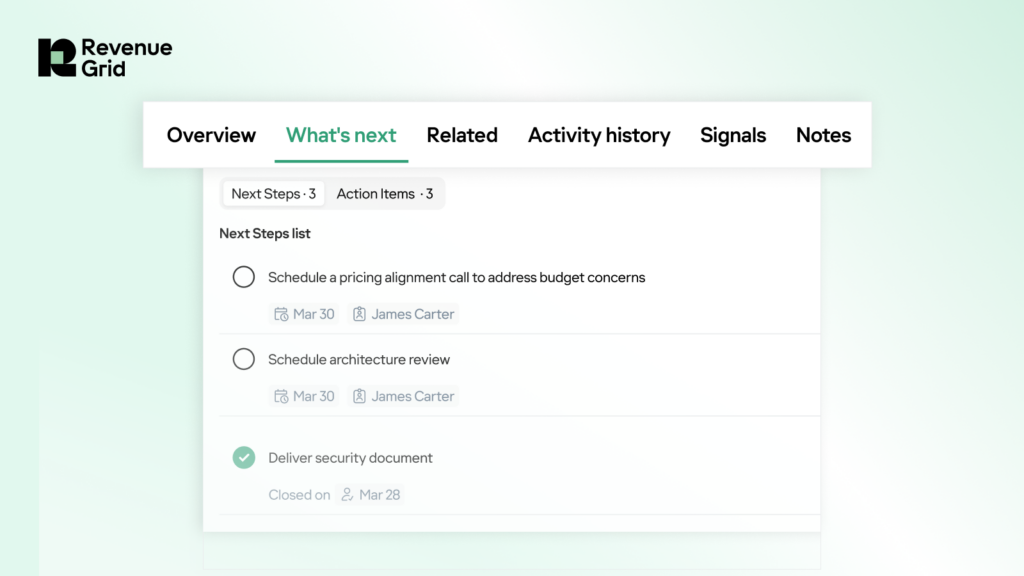Select the What's next tab
Image resolution: width=1024 pixels, height=576 pixels.
click(341, 135)
